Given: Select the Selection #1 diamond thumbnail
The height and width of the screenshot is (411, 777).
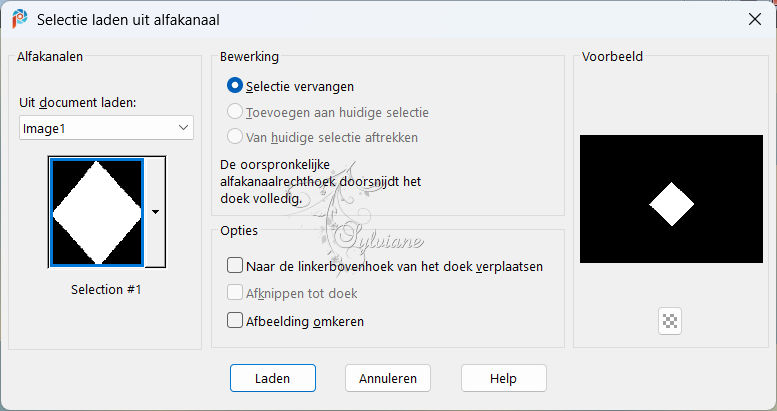Looking at the screenshot, I should click(97, 212).
